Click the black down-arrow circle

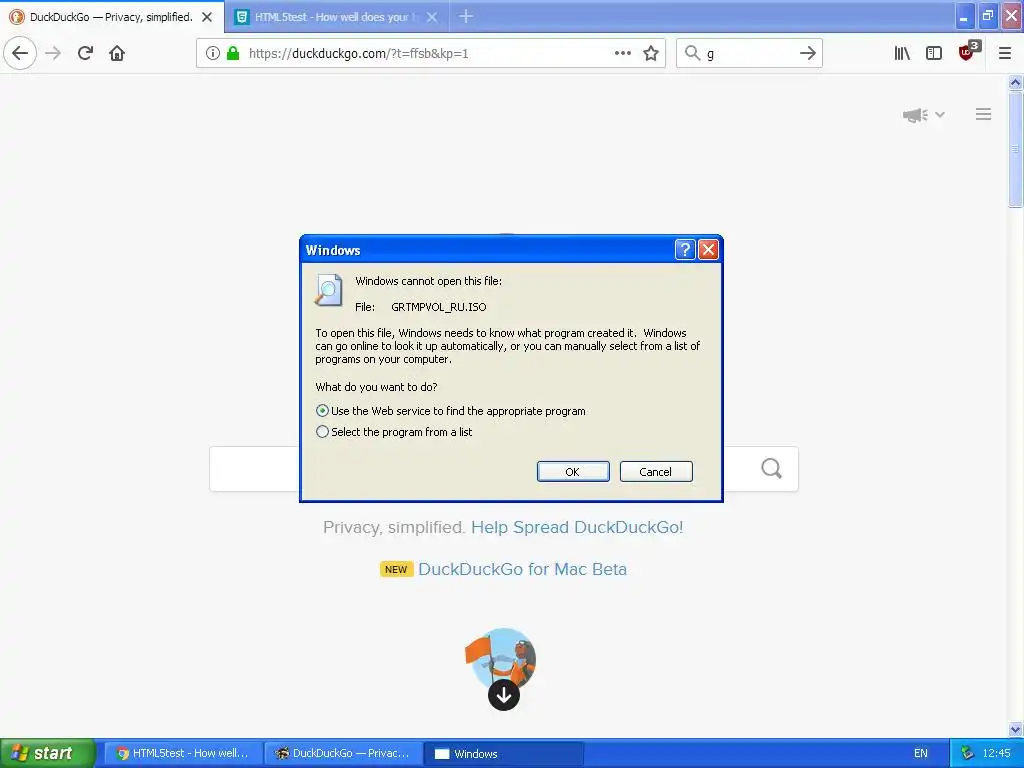tap(504, 696)
